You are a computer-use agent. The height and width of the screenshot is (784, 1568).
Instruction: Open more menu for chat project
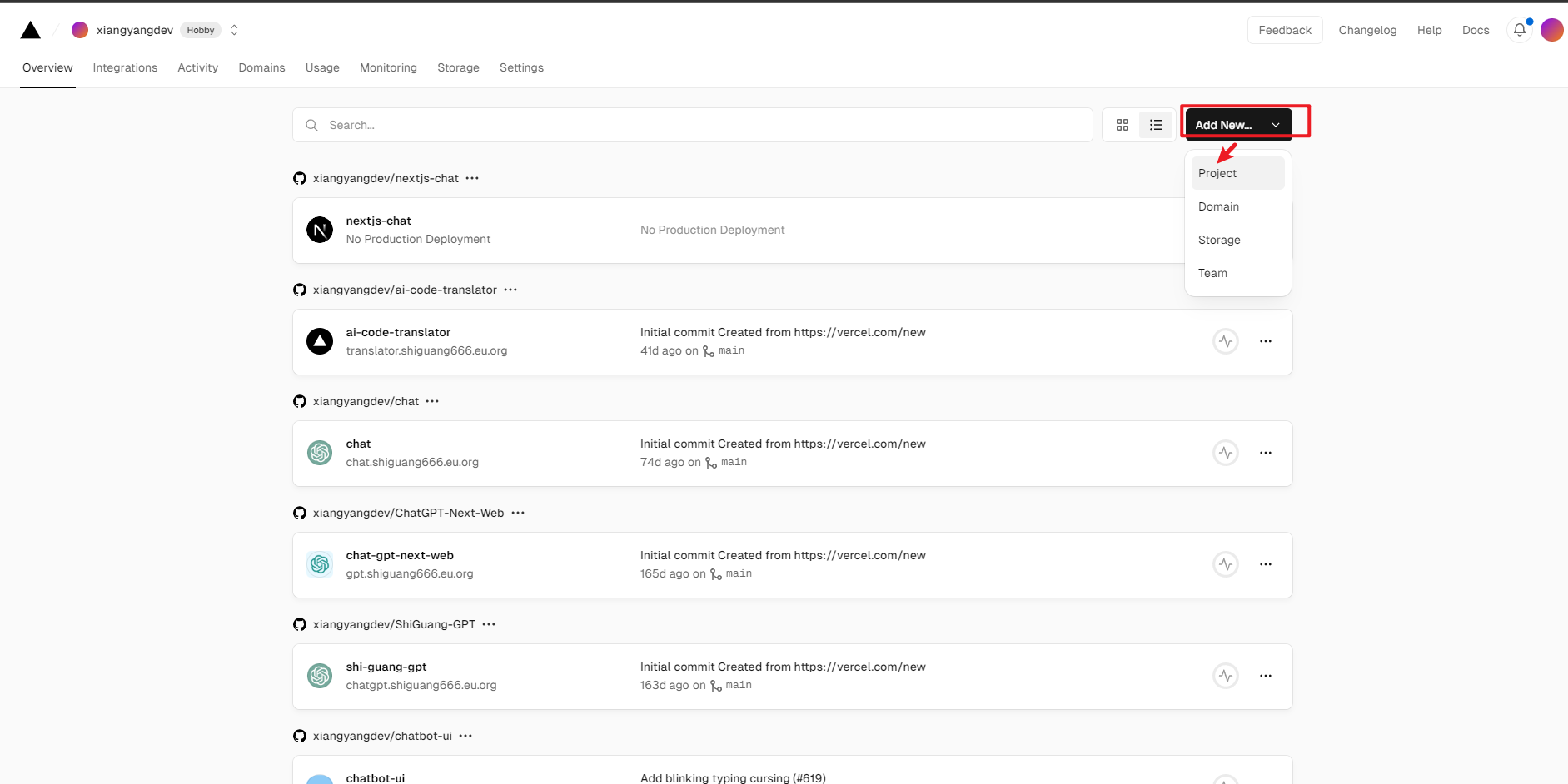[x=1266, y=453]
